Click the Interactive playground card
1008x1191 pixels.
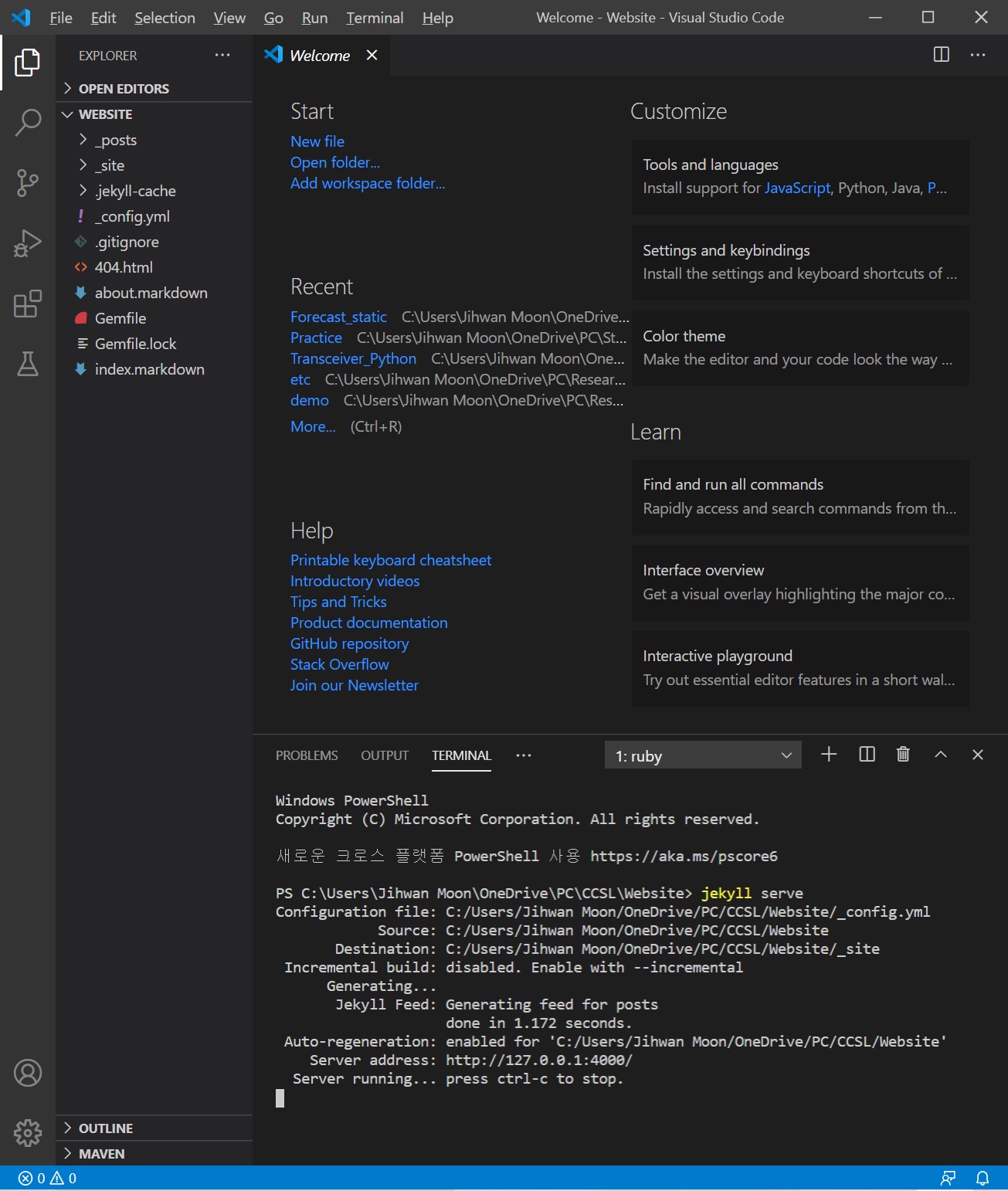coord(800,668)
